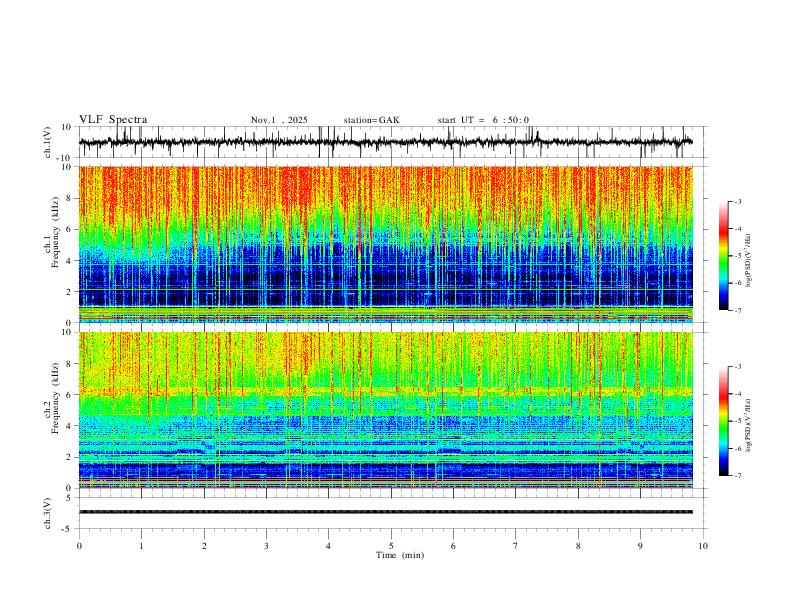Click time axis tick label '5'
The image size is (792, 612).
pos(391,546)
